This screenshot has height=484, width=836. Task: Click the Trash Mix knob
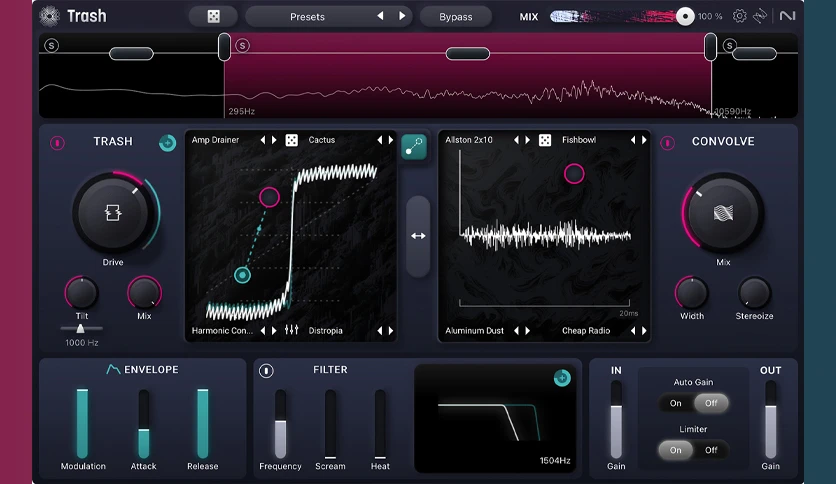(144, 293)
